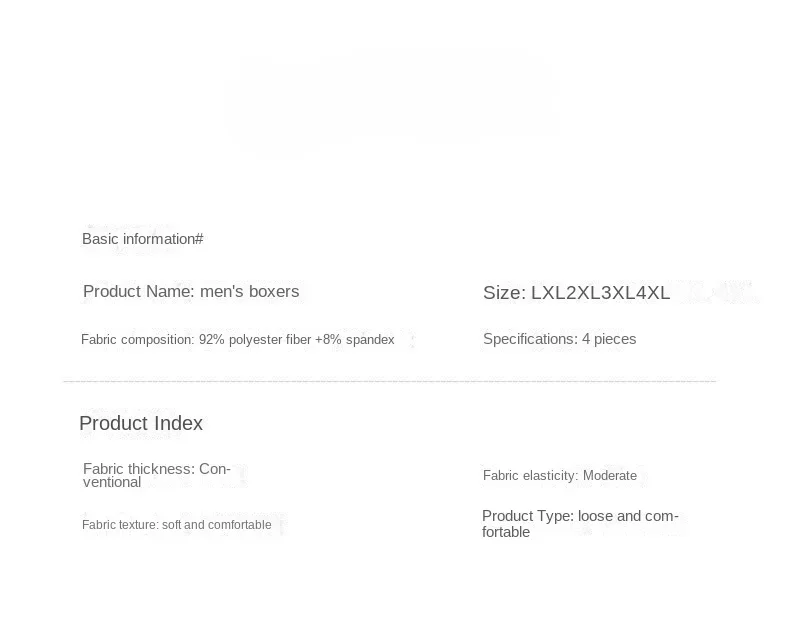790x629 pixels.
Task: Click the "Size:" label text
Action: (x=504, y=293)
